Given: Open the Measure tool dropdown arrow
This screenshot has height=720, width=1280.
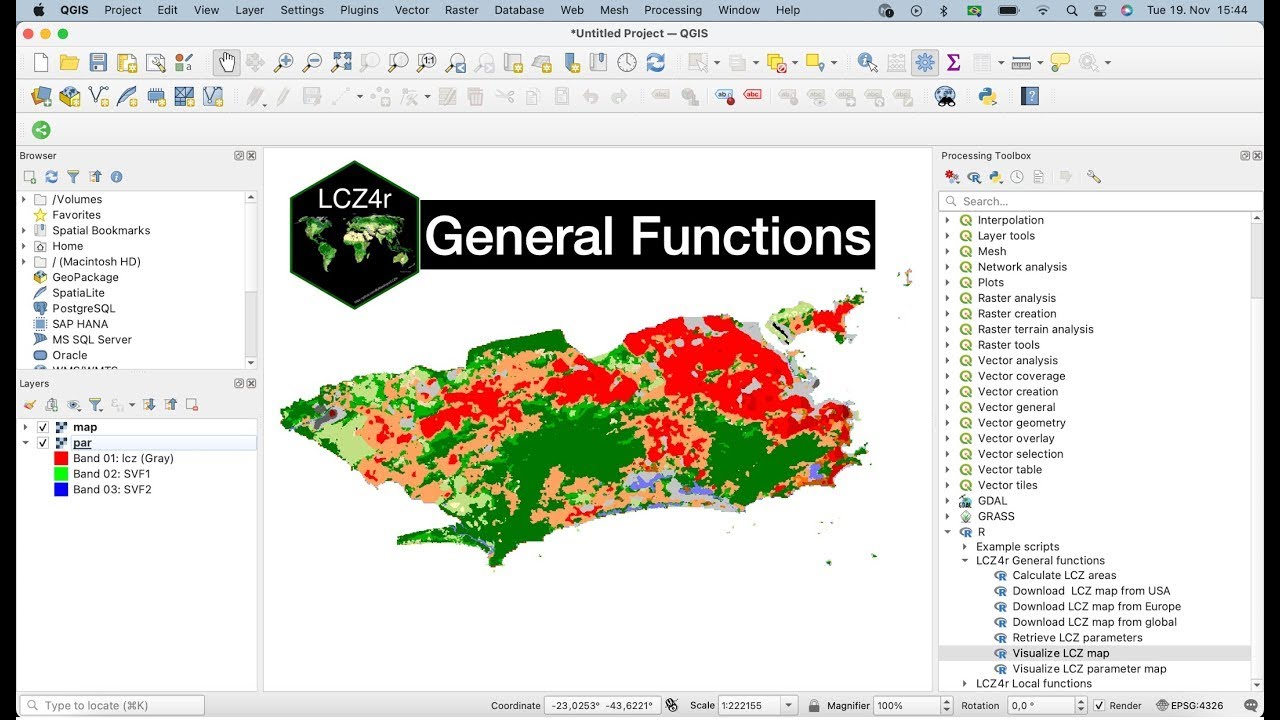Looking at the screenshot, I should 1040,63.
